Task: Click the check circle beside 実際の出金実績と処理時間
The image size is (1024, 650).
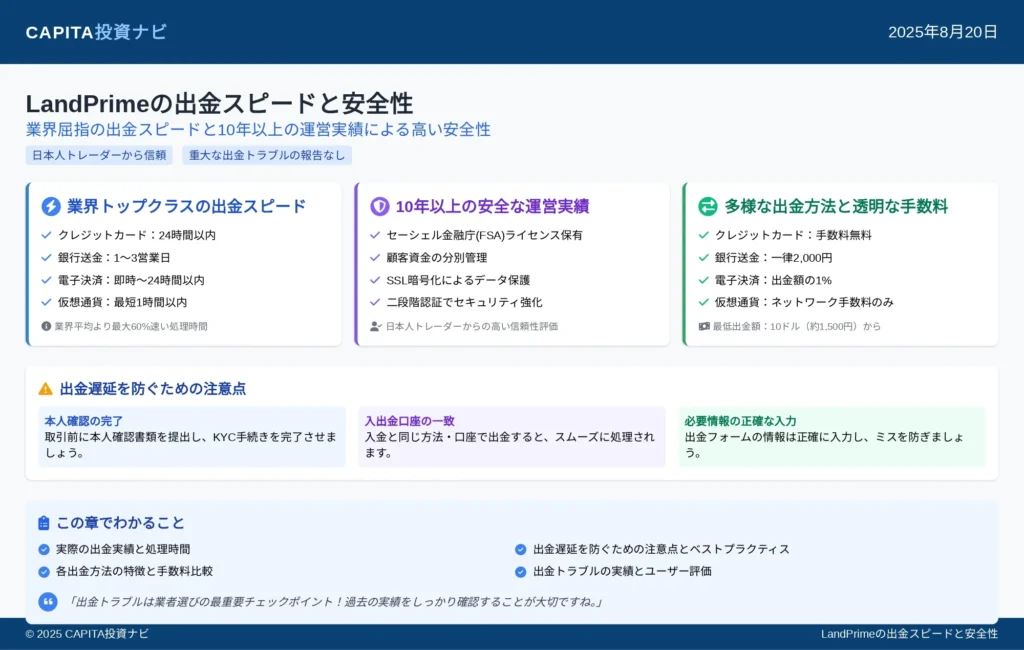Action: [x=44, y=549]
